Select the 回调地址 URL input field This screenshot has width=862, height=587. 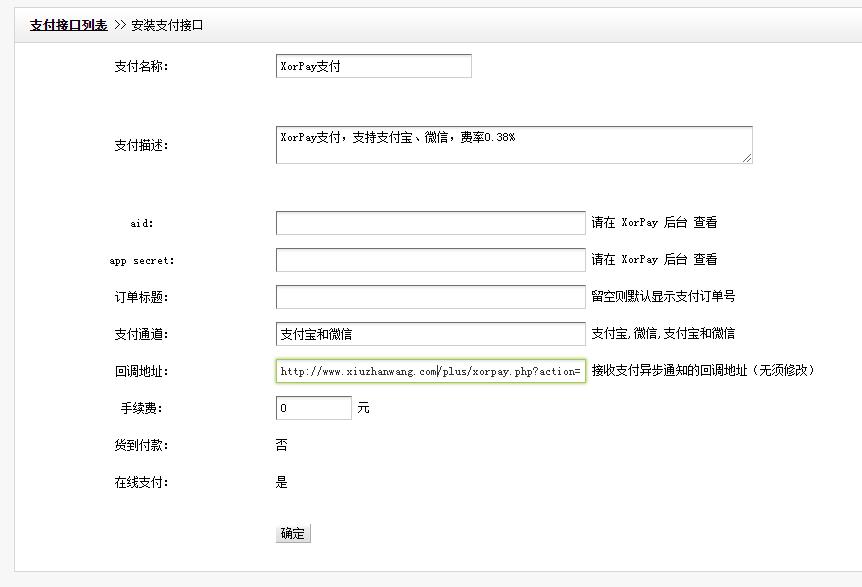[430, 371]
